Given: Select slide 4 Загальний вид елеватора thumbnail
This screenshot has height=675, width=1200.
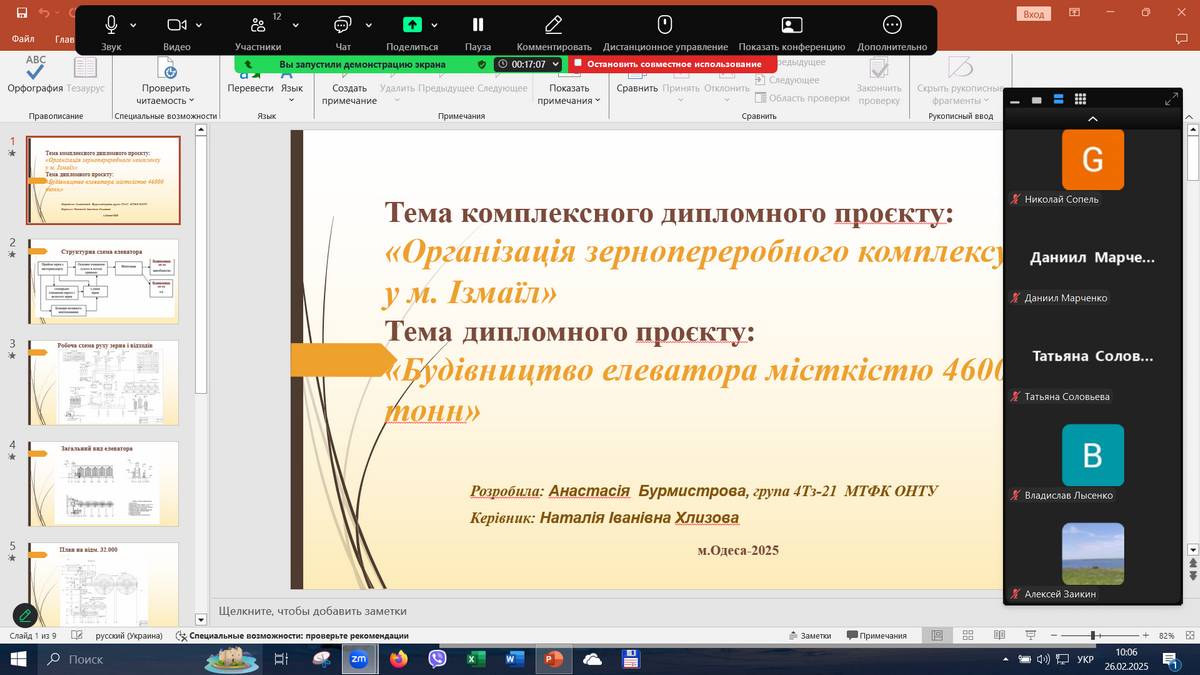Looking at the screenshot, I should pyautogui.click(x=103, y=483).
